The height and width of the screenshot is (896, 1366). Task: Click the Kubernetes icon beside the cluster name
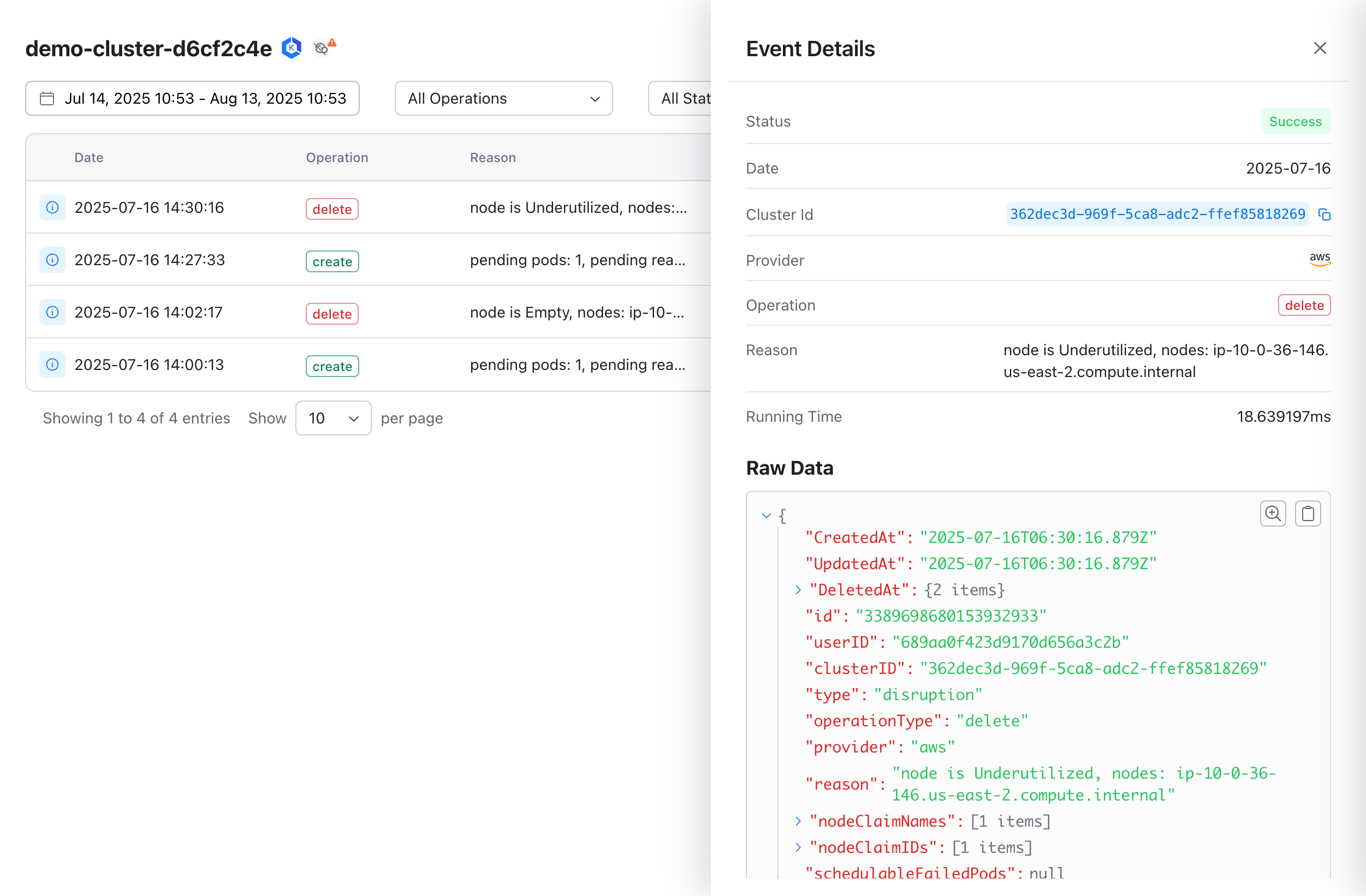coord(292,48)
